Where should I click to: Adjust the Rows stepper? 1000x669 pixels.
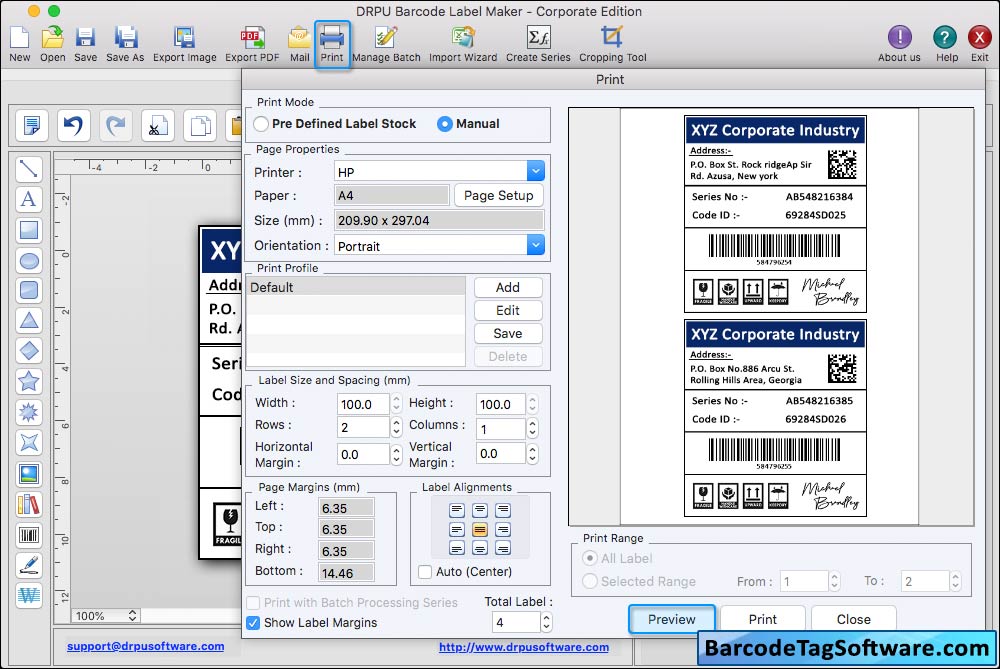click(x=396, y=427)
